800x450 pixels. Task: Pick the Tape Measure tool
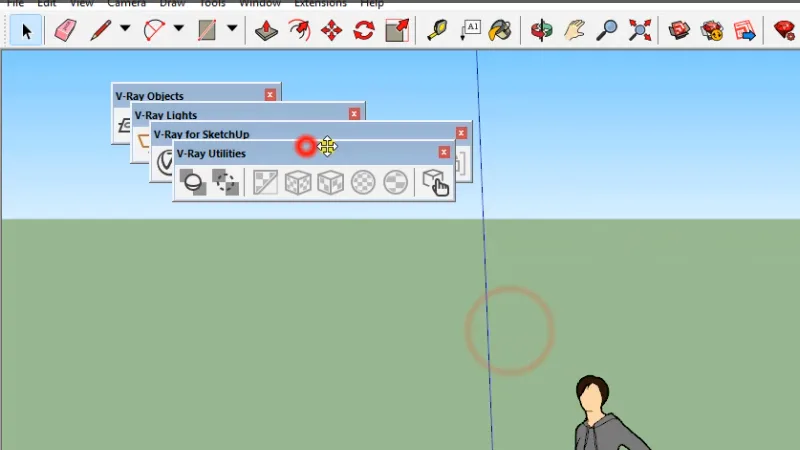click(437, 31)
